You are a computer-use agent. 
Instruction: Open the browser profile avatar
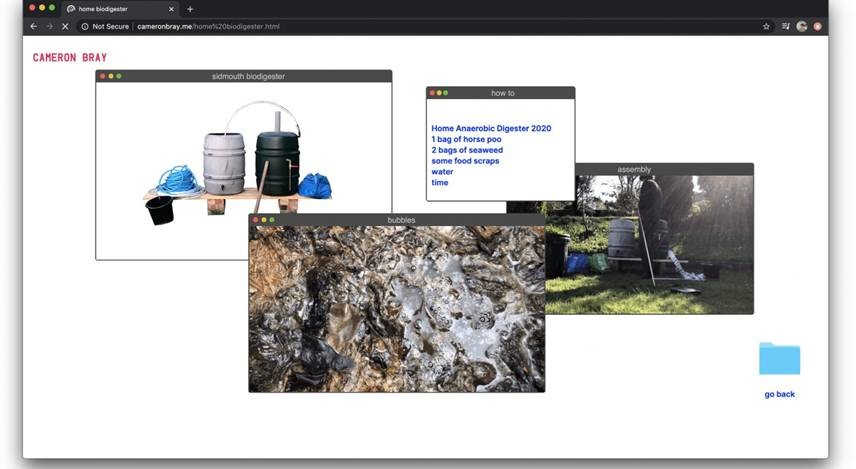tap(802, 26)
